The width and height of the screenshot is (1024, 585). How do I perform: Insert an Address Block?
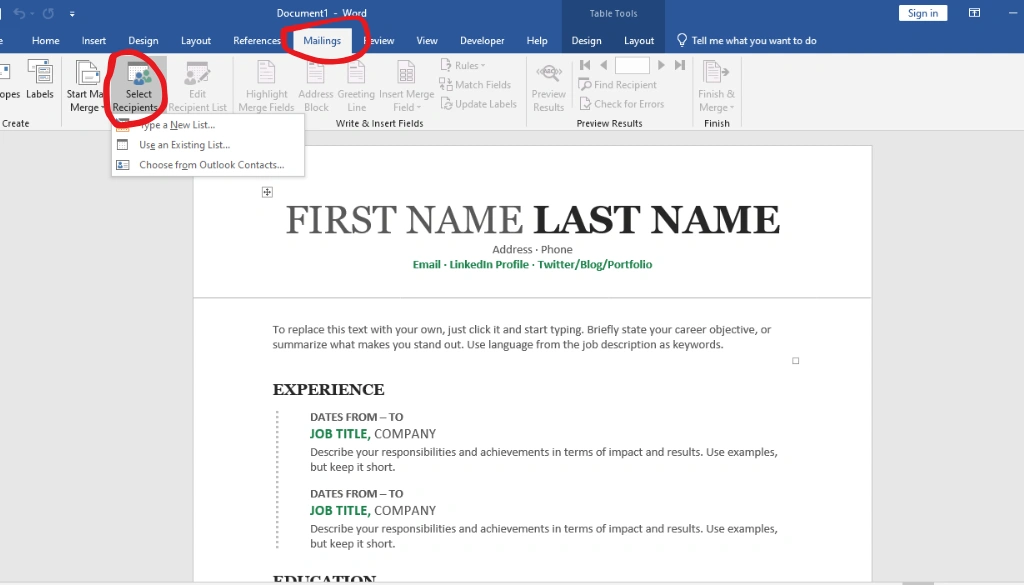pyautogui.click(x=316, y=86)
